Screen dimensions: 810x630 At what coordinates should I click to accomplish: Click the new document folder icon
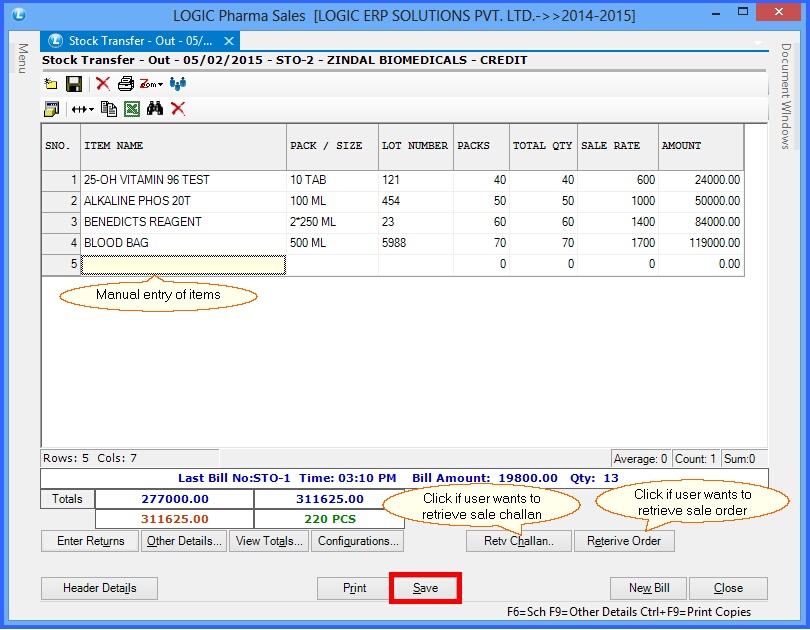click(51, 84)
